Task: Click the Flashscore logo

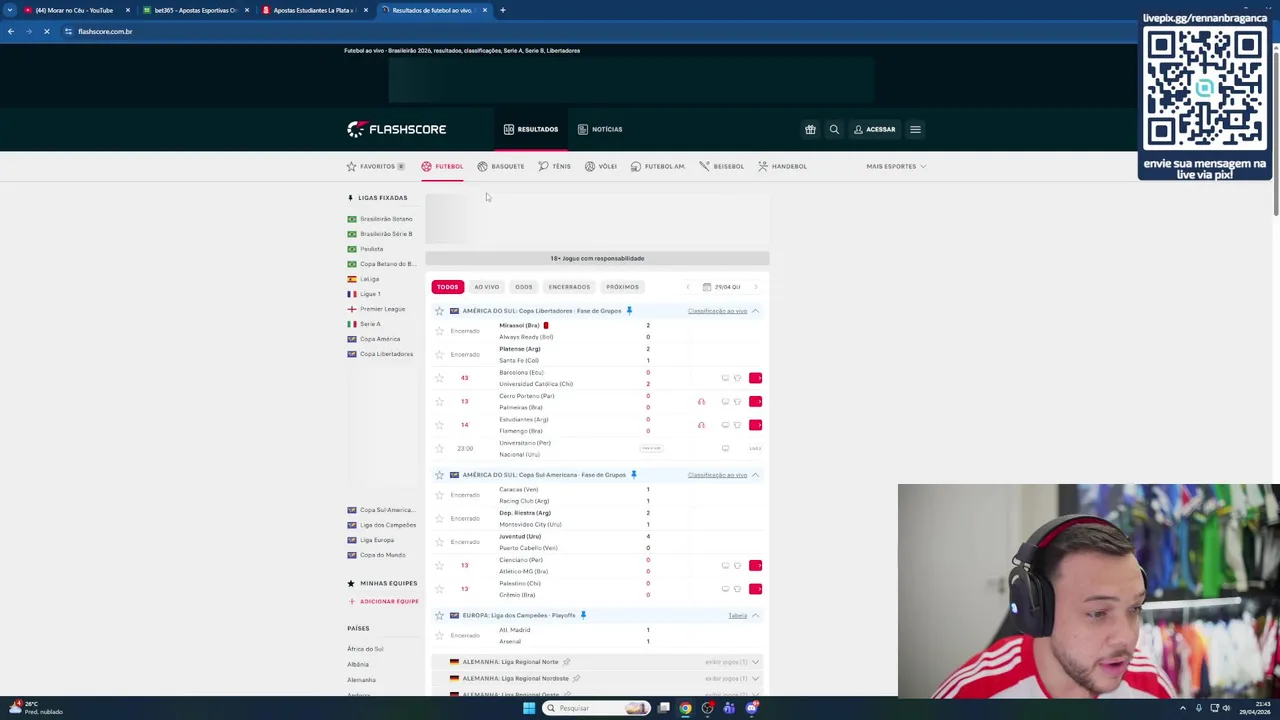Action: [x=396, y=129]
